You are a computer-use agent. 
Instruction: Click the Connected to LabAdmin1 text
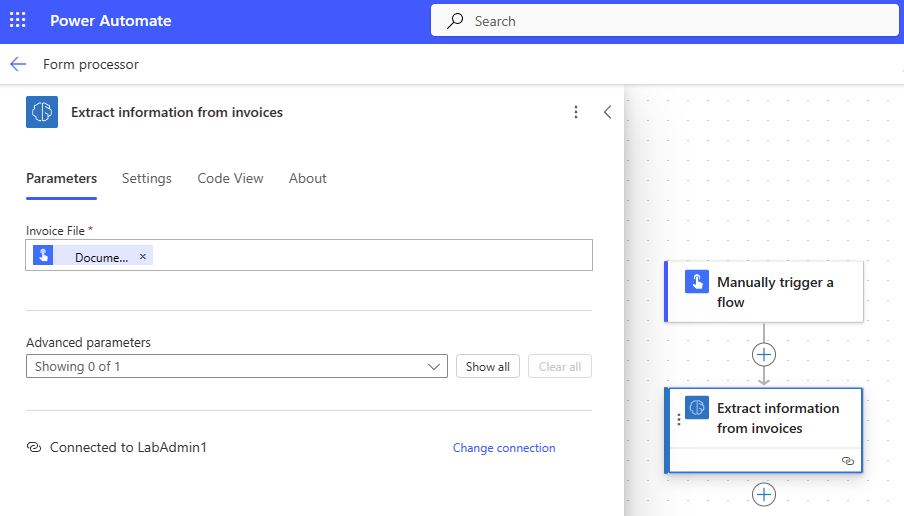tap(128, 447)
